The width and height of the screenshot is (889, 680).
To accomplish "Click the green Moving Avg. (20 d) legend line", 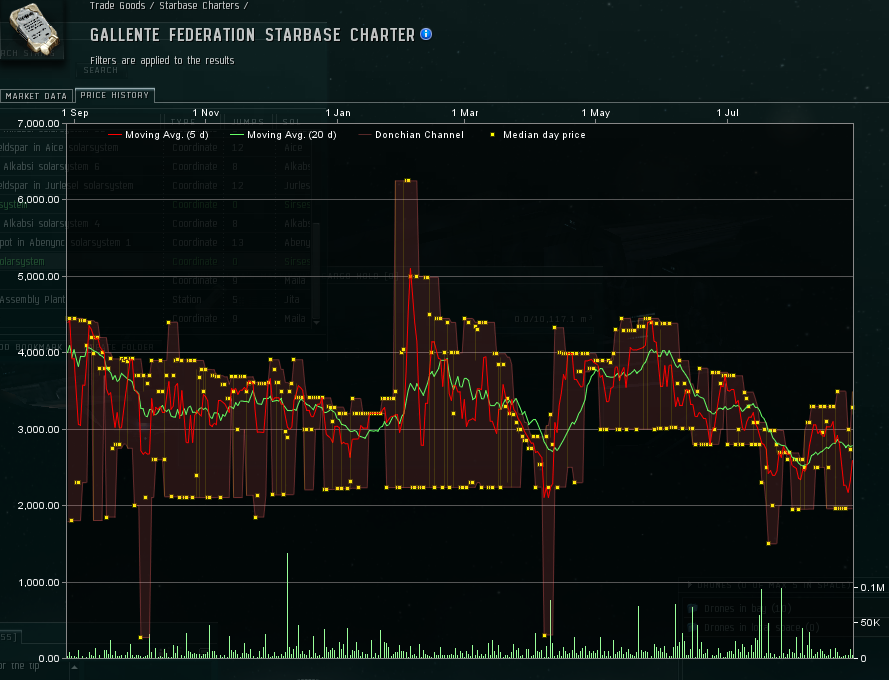I will pos(236,135).
